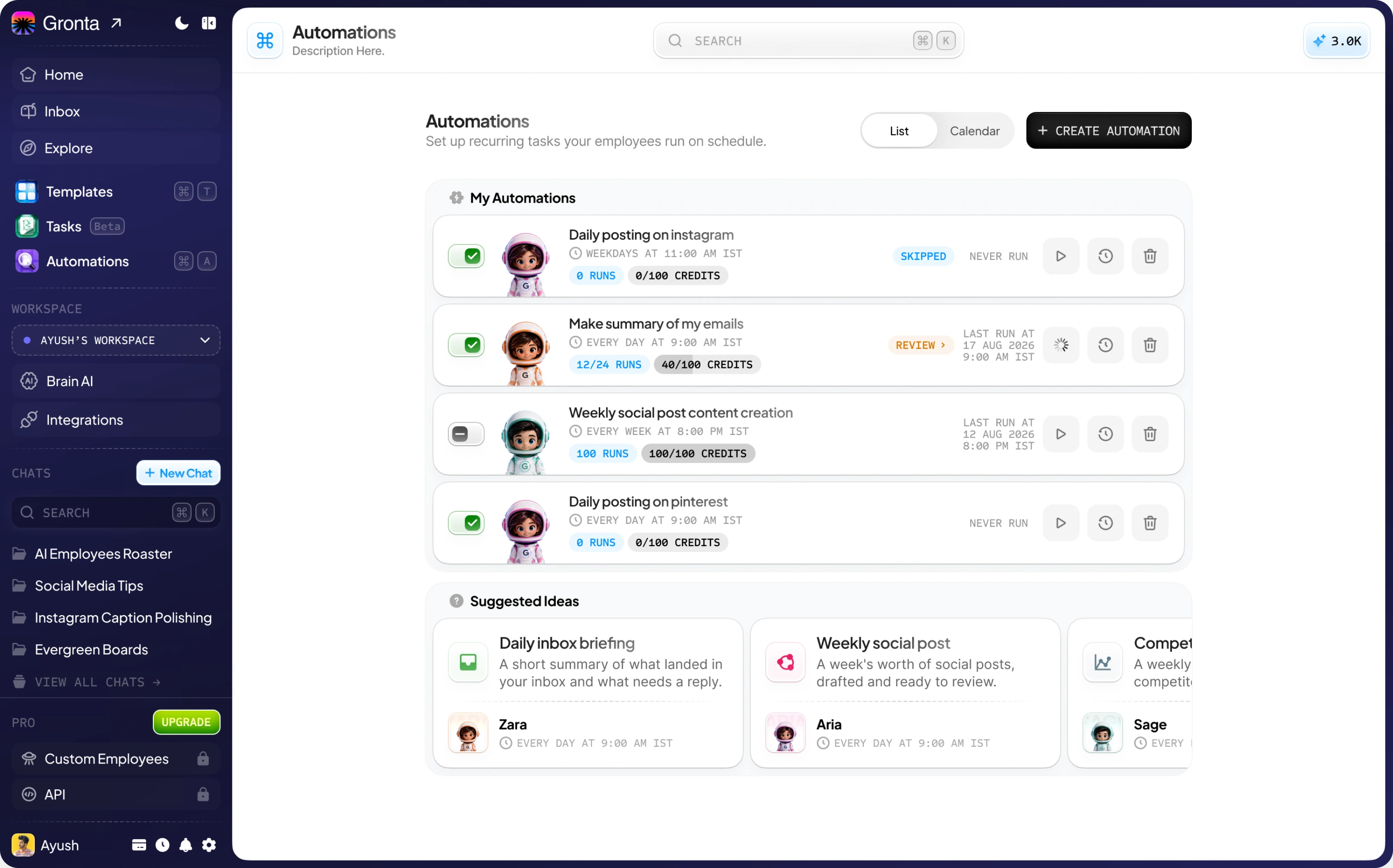Open the Daily inbox briefing suggested idea
The height and width of the screenshot is (868, 1393).
[588, 693]
